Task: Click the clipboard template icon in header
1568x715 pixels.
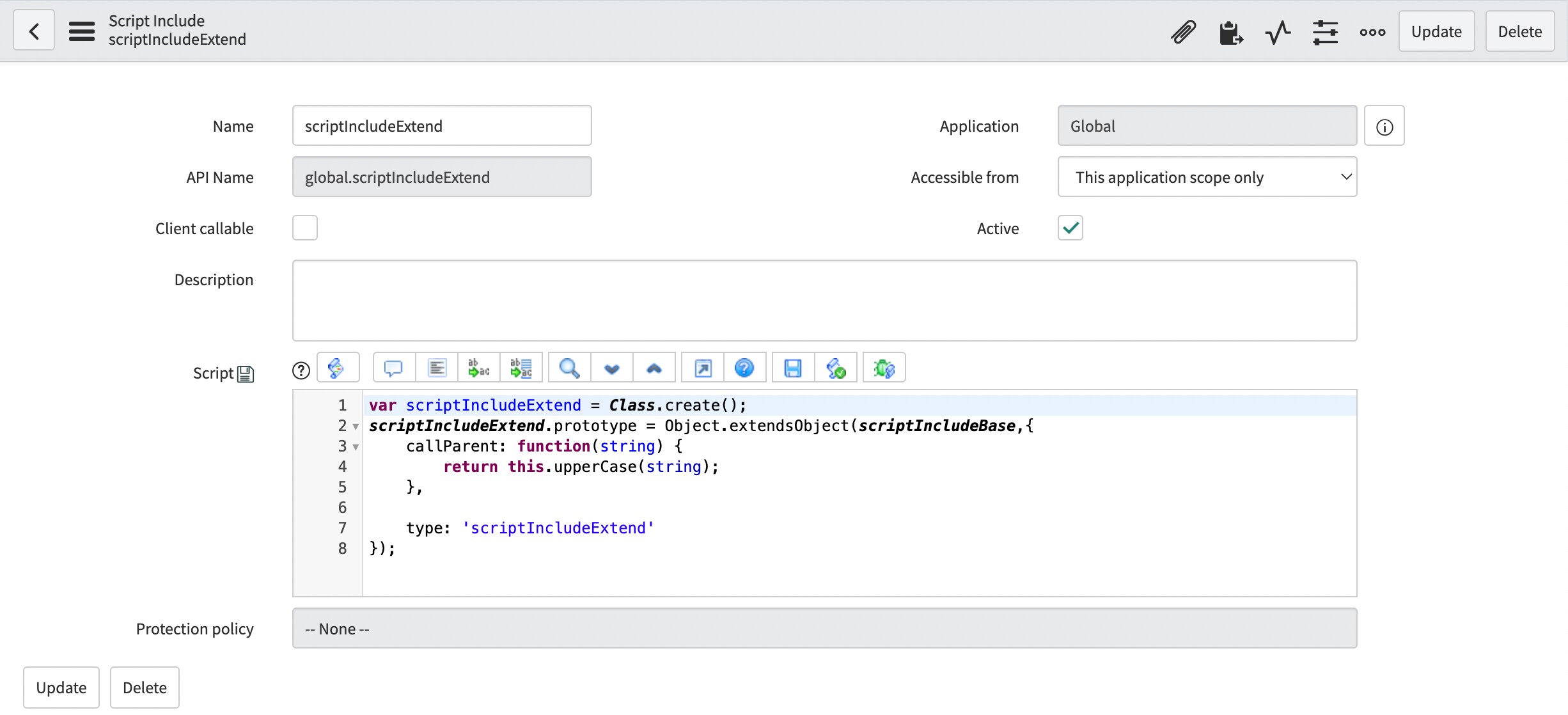Action: pos(1230,31)
